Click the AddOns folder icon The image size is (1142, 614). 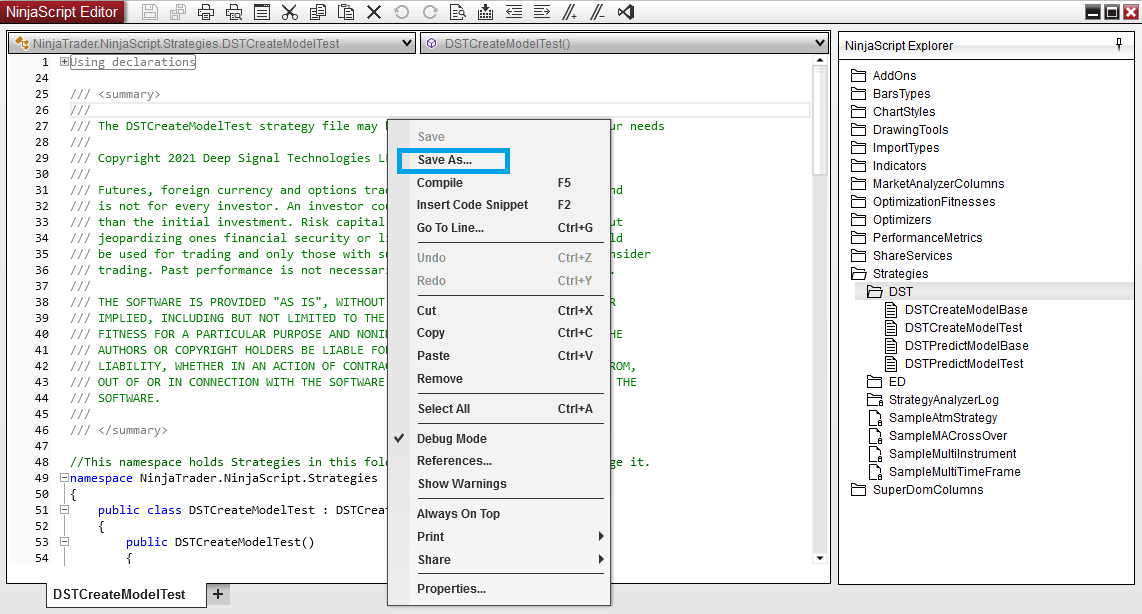click(859, 76)
